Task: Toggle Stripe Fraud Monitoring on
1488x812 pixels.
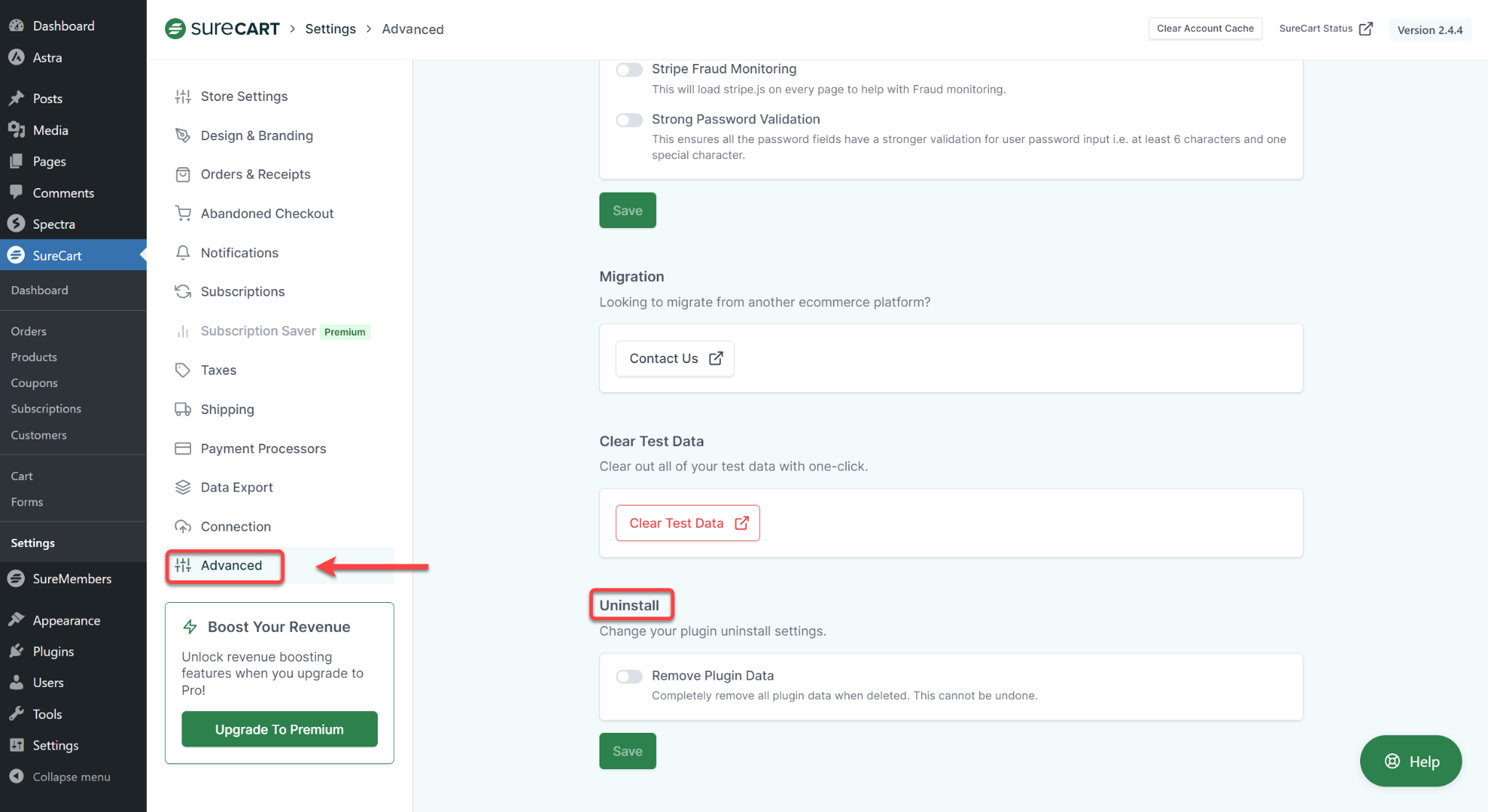Action: [628, 70]
